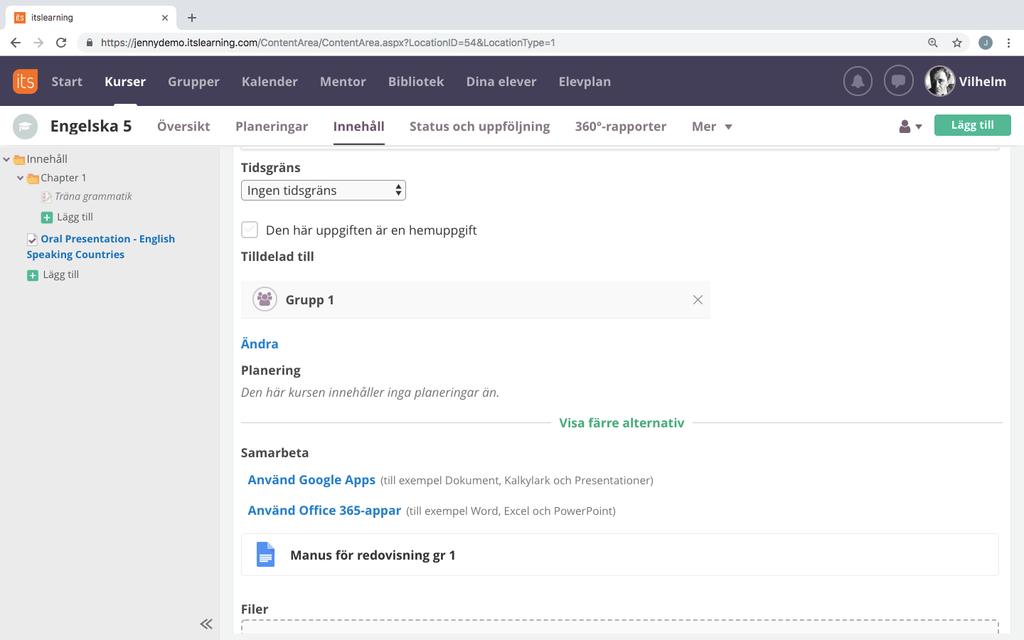
Task: Open the Start menu item
Action: pyautogui.click(x=67, y=82)
